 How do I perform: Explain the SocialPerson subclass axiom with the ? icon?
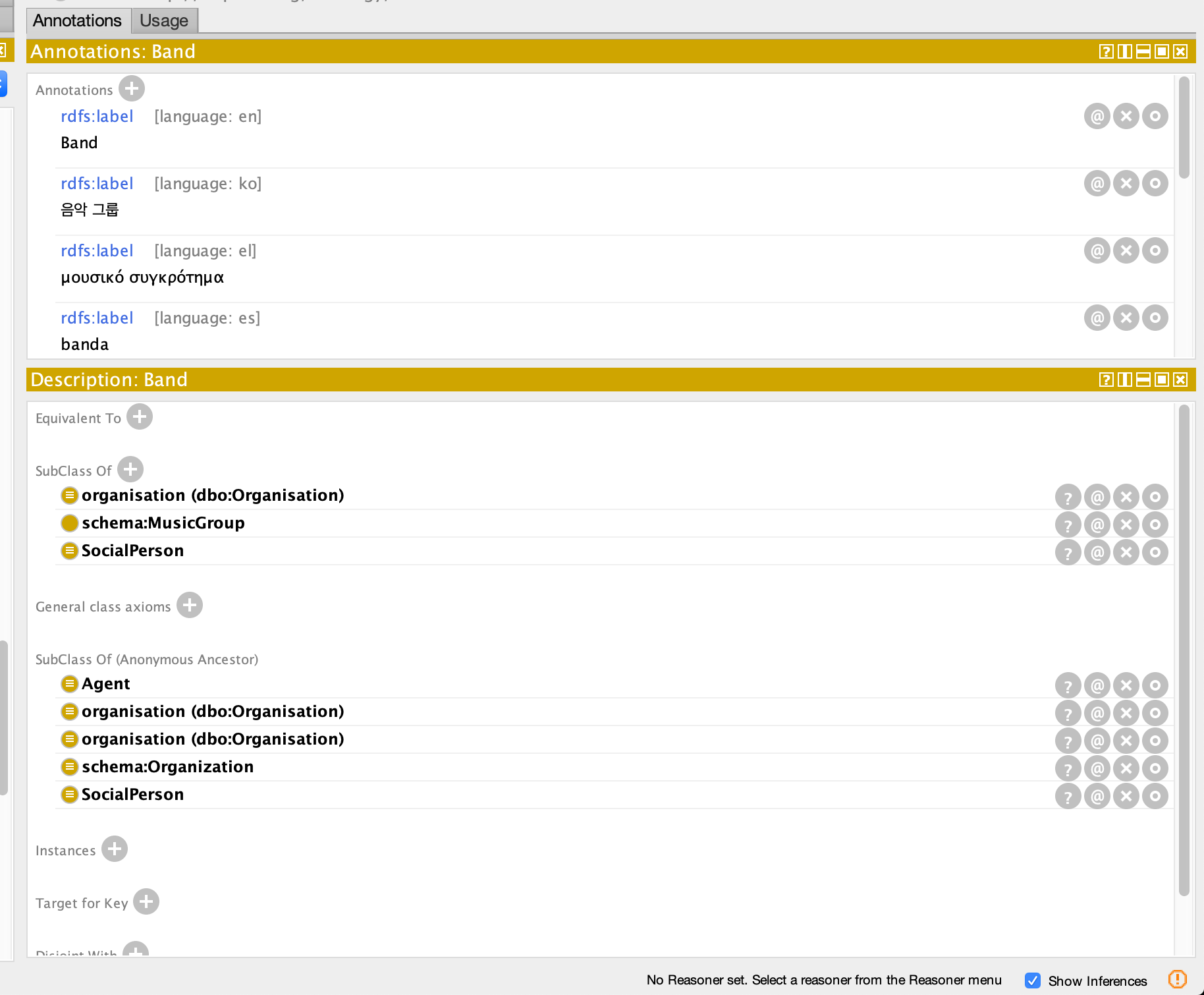(x=1067, y=552)
